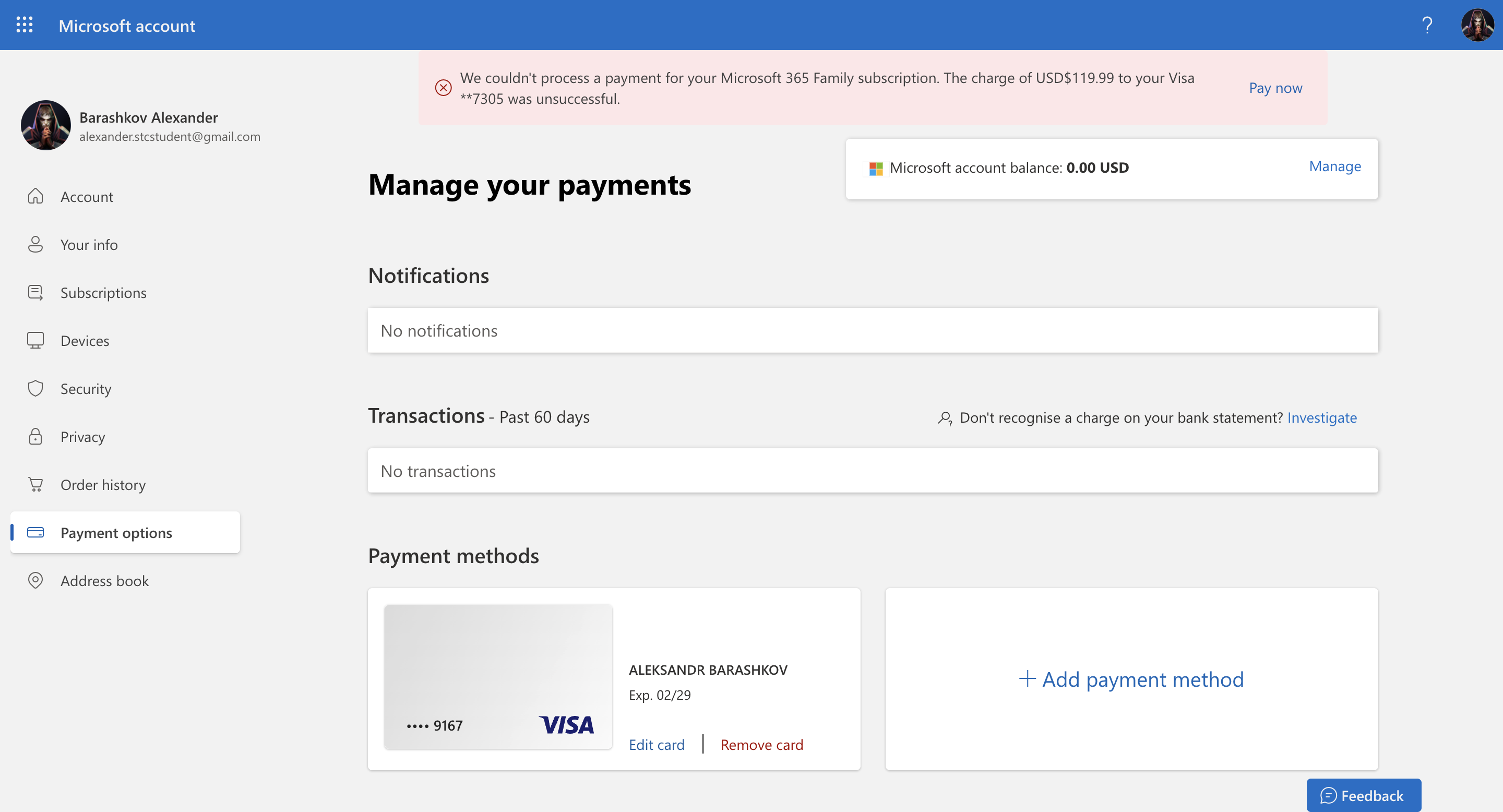Click Pay now for the failed charge

pyautogui.click(x=1275, y=88)
